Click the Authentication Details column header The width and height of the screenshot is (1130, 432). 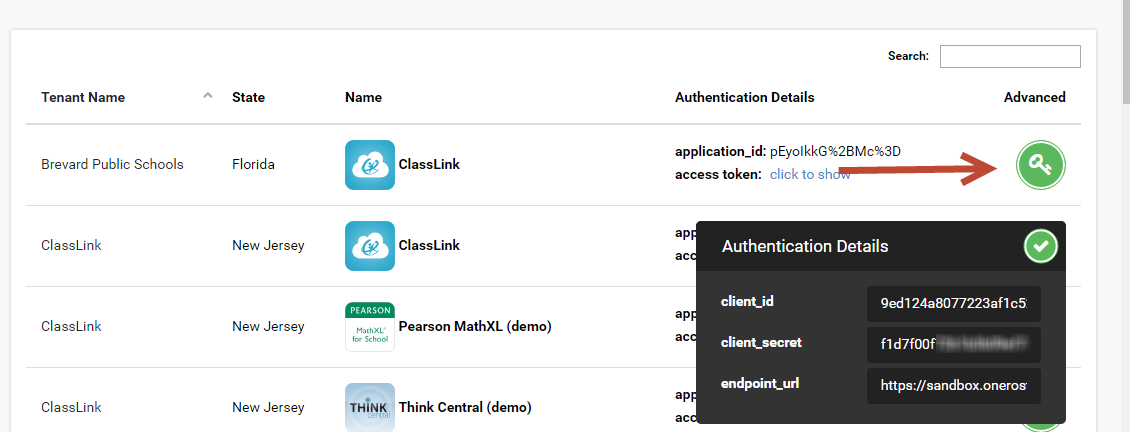pyautogui.click(x=744, y=97)
